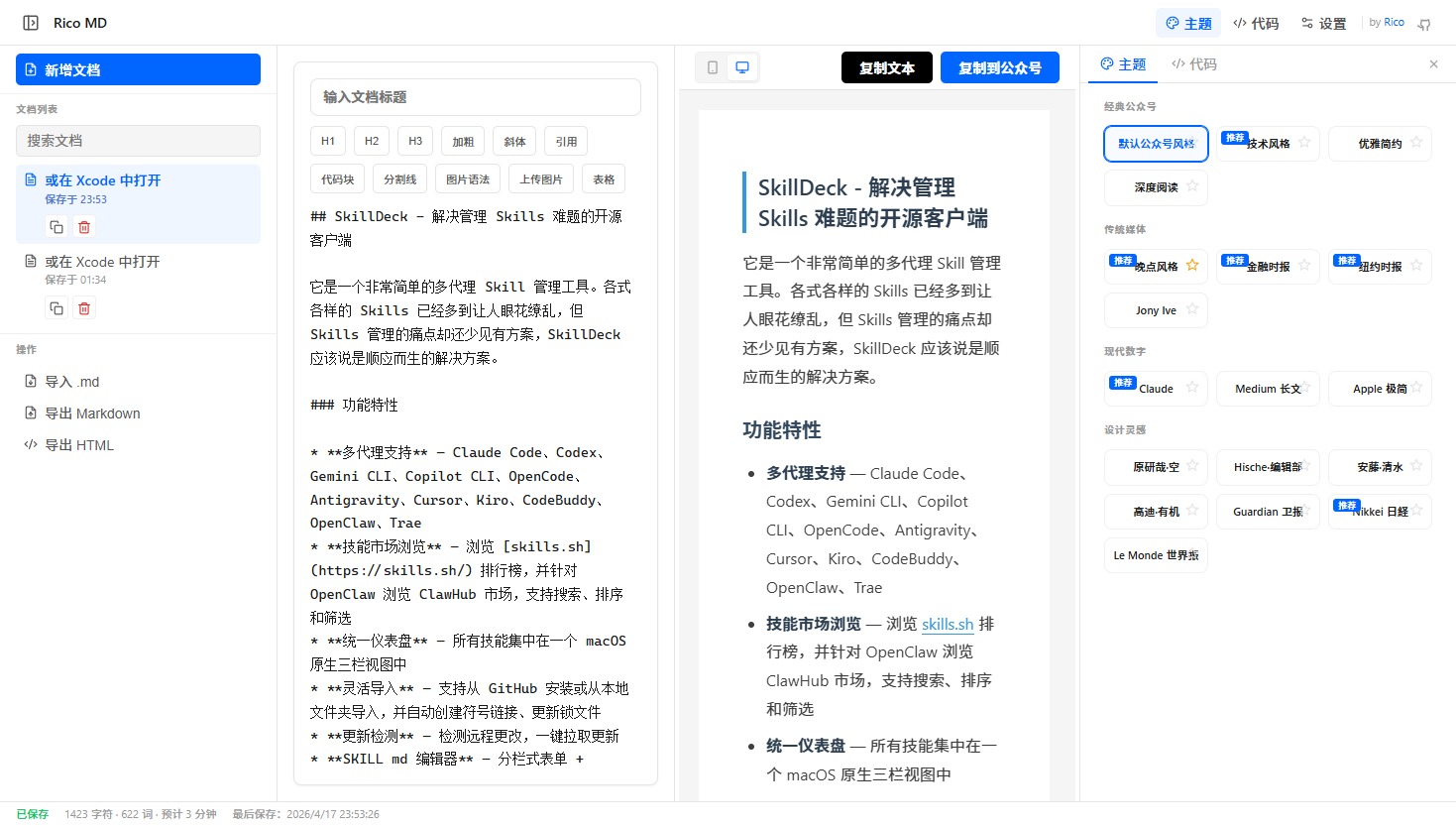Delete the document saved at 23:53
This screenshot has width=1456, height=827.
(x=84, y=227)
